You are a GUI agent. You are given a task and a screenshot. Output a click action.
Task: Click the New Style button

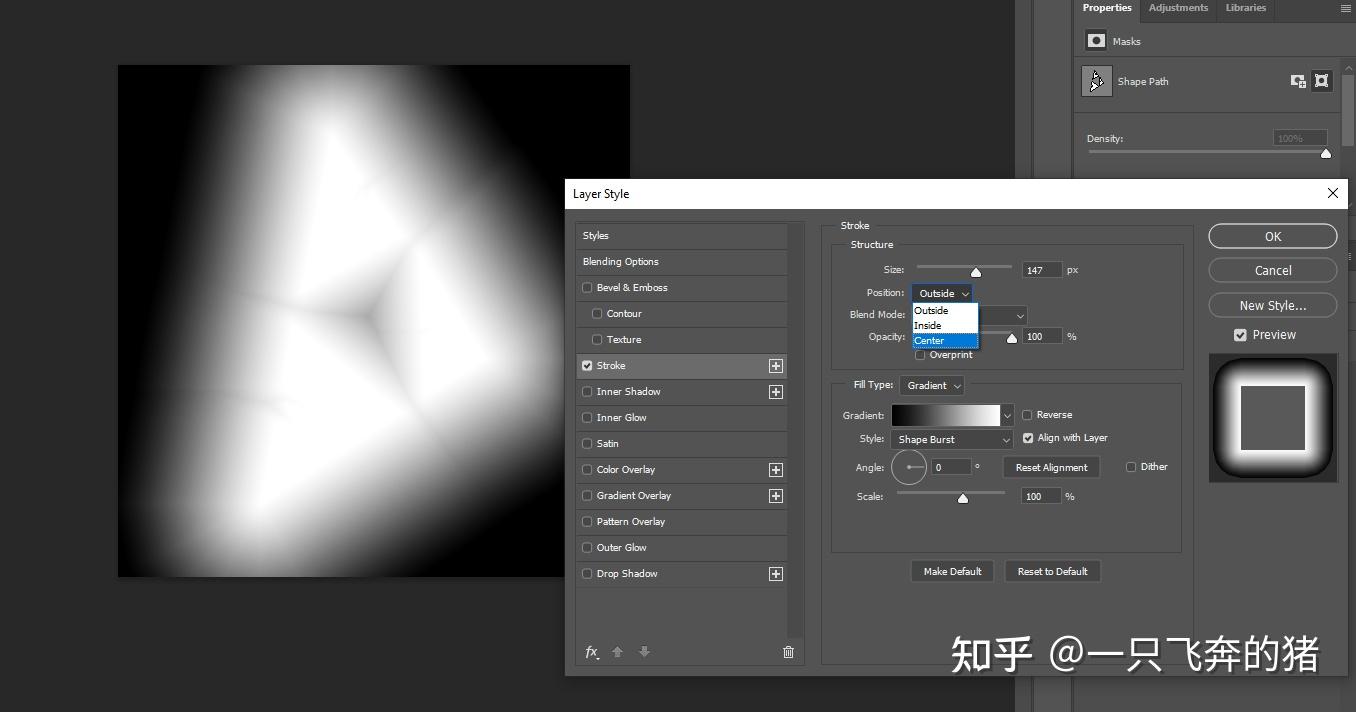coord(1272,305)
